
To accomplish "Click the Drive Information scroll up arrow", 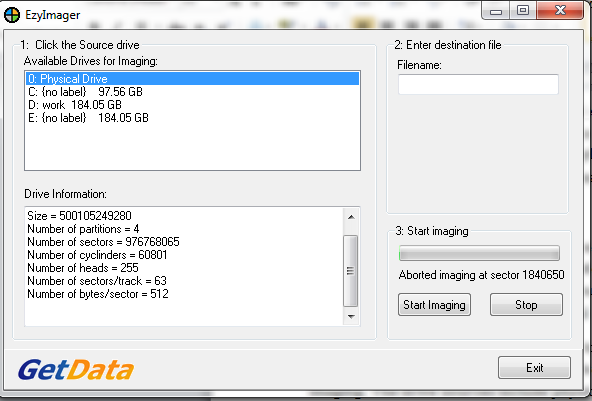I will point(351,217).
